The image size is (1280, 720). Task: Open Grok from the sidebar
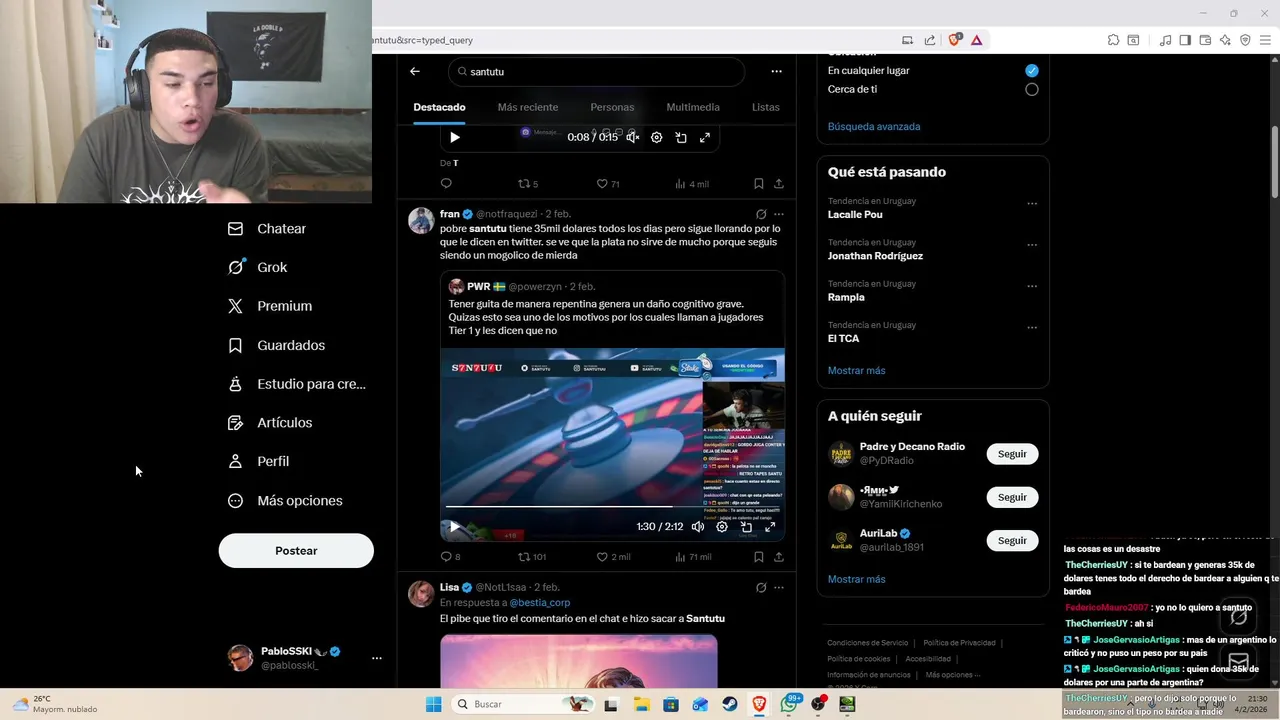point(258,267)
